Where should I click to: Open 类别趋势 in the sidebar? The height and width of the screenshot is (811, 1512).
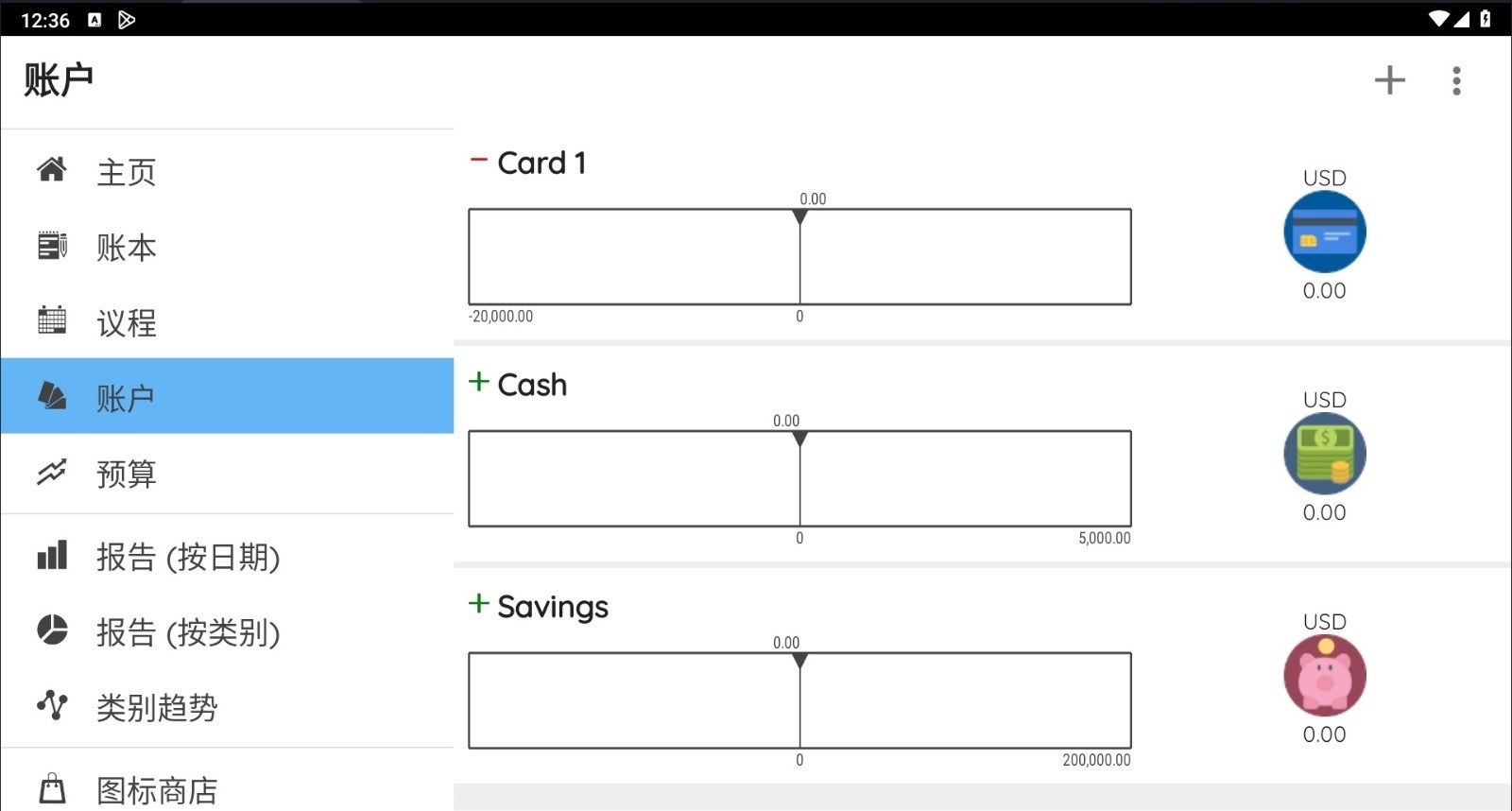(x=157, y=707)
